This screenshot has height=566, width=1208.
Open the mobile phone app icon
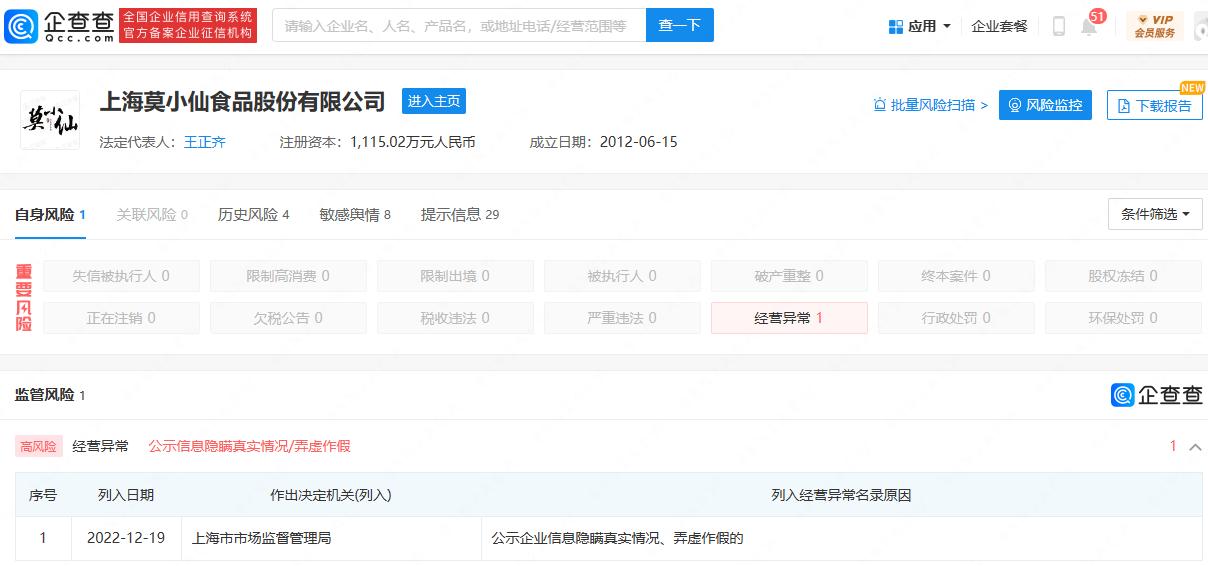[1058, 26]
